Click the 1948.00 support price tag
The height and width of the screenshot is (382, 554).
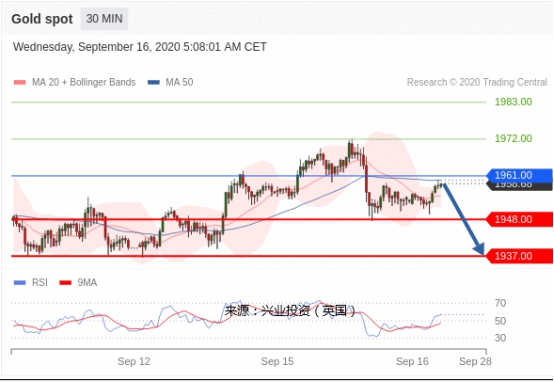tap(519, 219)
